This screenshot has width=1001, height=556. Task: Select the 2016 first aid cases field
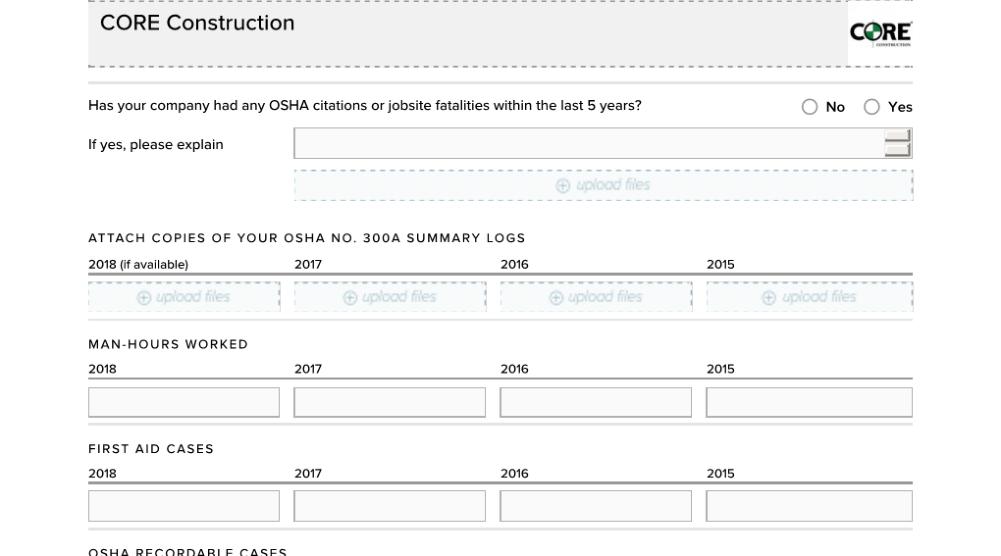click(596, 506)
